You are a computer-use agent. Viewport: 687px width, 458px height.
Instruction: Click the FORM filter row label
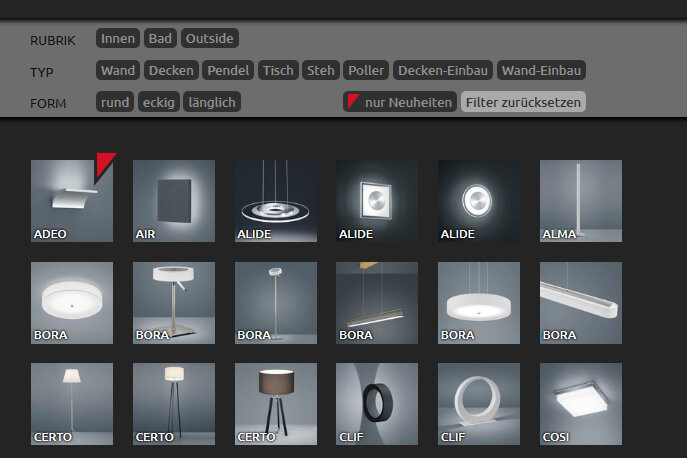coord(48,103)
